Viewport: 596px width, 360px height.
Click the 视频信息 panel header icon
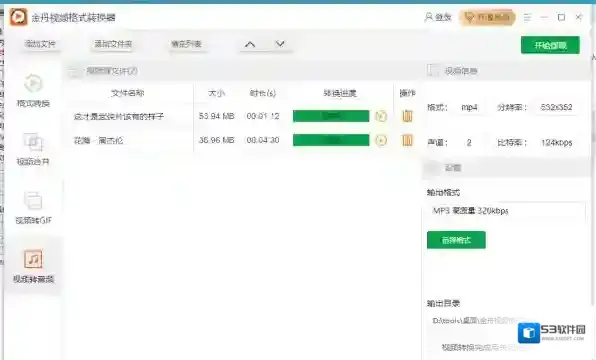point(433,70)
